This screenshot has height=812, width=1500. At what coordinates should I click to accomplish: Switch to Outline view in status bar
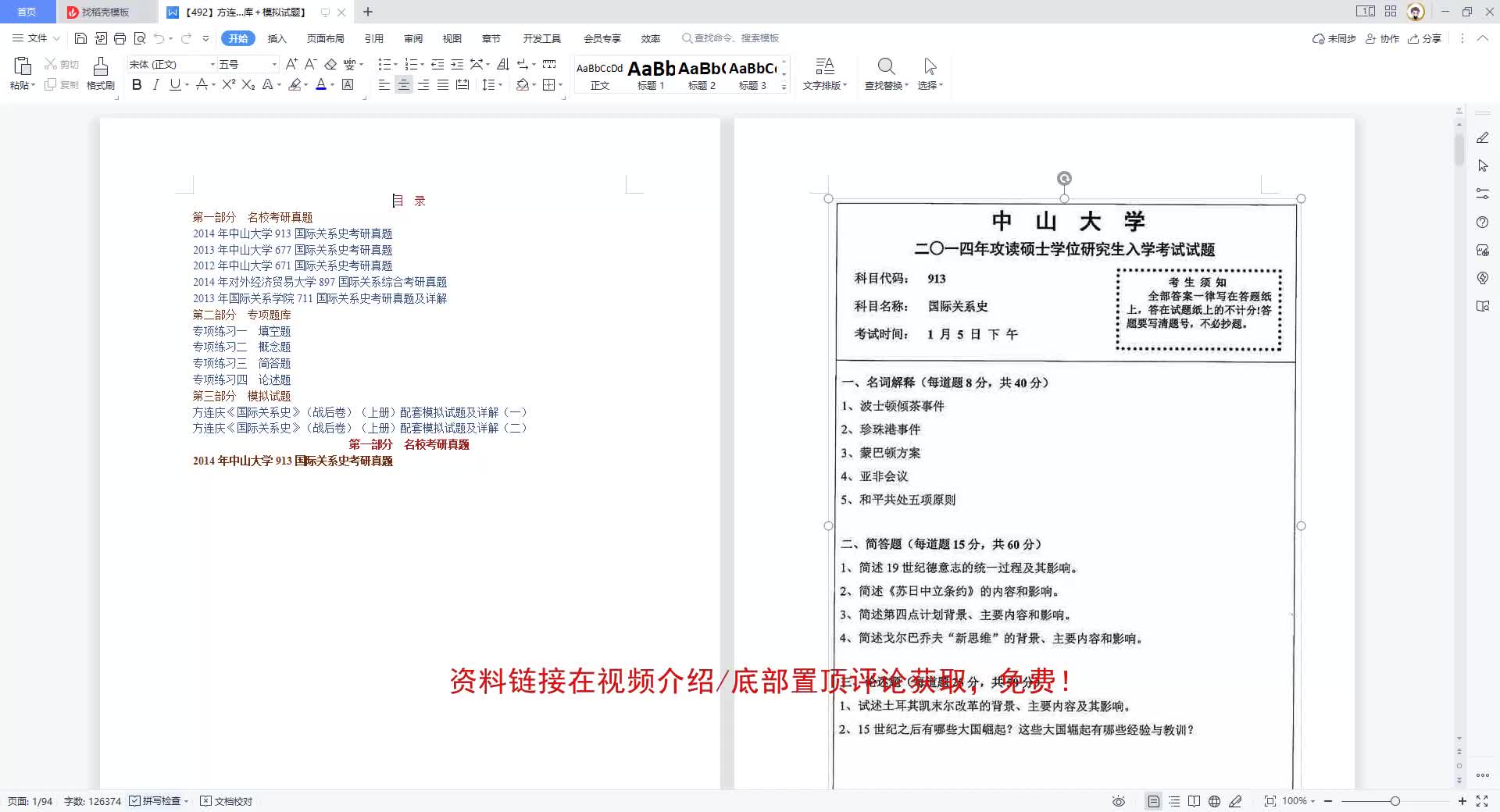pyautogui.click(x=1174, y=801)
